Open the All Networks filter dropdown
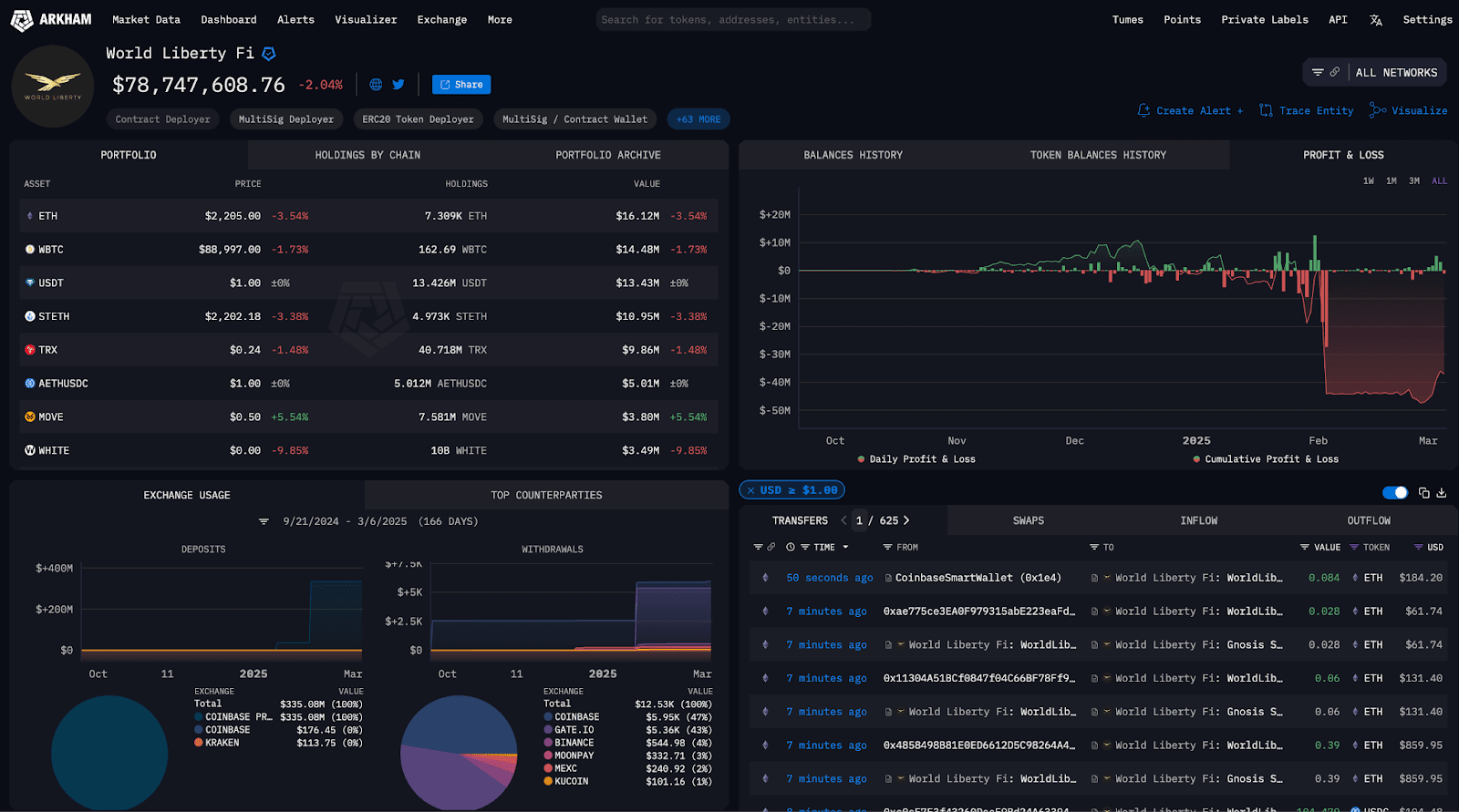The image size is (1459, 812). (1374, 73)
